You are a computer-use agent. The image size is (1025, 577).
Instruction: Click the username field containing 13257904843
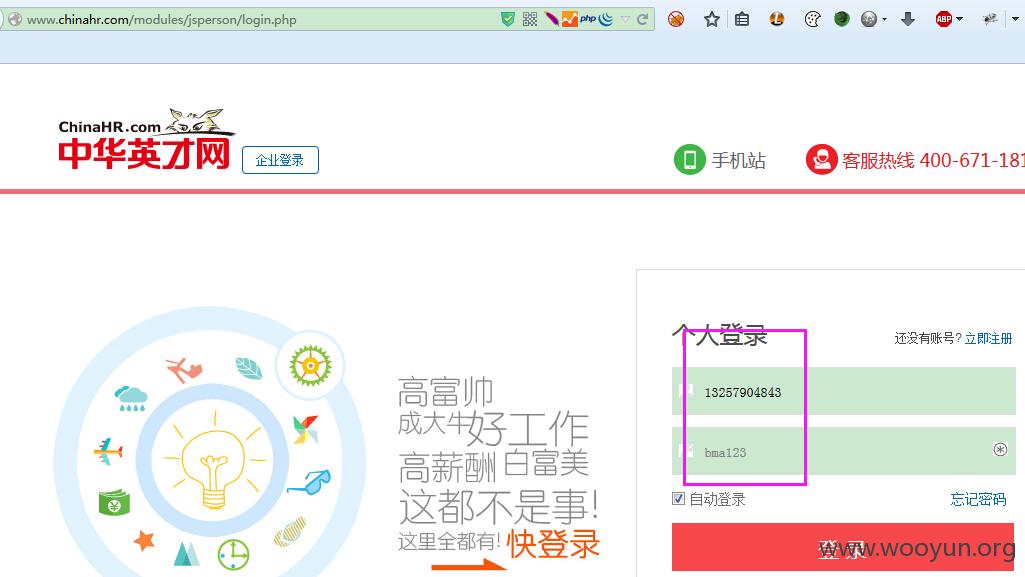843,391
